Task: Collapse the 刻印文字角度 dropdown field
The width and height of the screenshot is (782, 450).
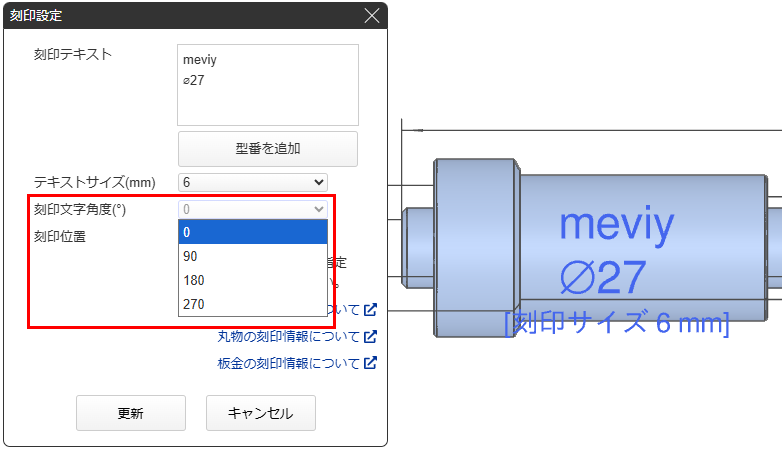Action: pos(252,209)
